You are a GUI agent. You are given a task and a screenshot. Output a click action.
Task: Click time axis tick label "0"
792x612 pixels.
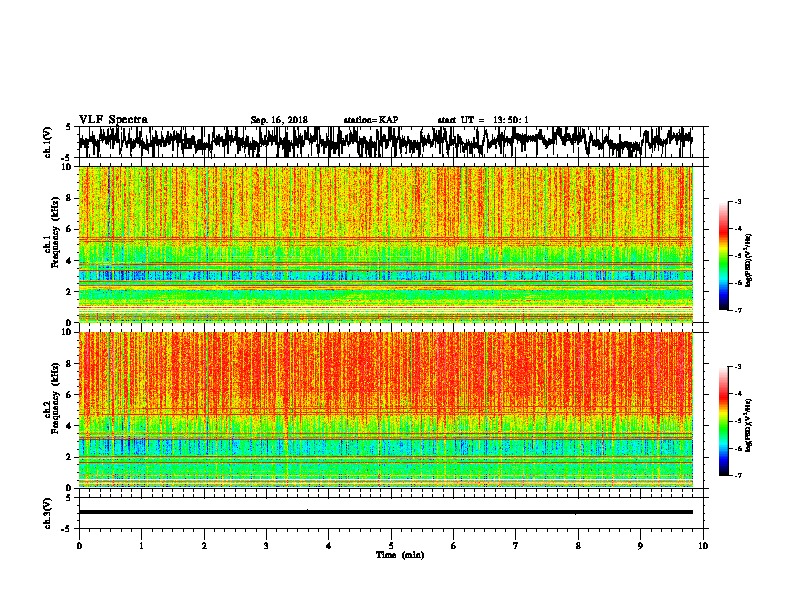pos(79,546)
